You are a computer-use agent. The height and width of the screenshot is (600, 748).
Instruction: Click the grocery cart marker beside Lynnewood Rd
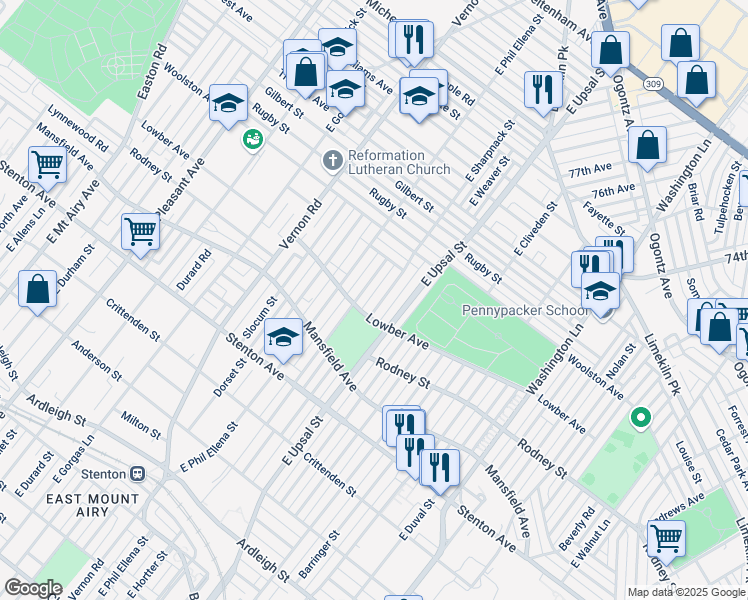(x=47, y=166)
